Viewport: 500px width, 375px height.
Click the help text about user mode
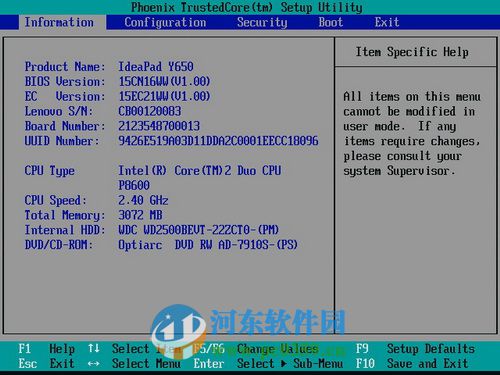click(412, 134)
